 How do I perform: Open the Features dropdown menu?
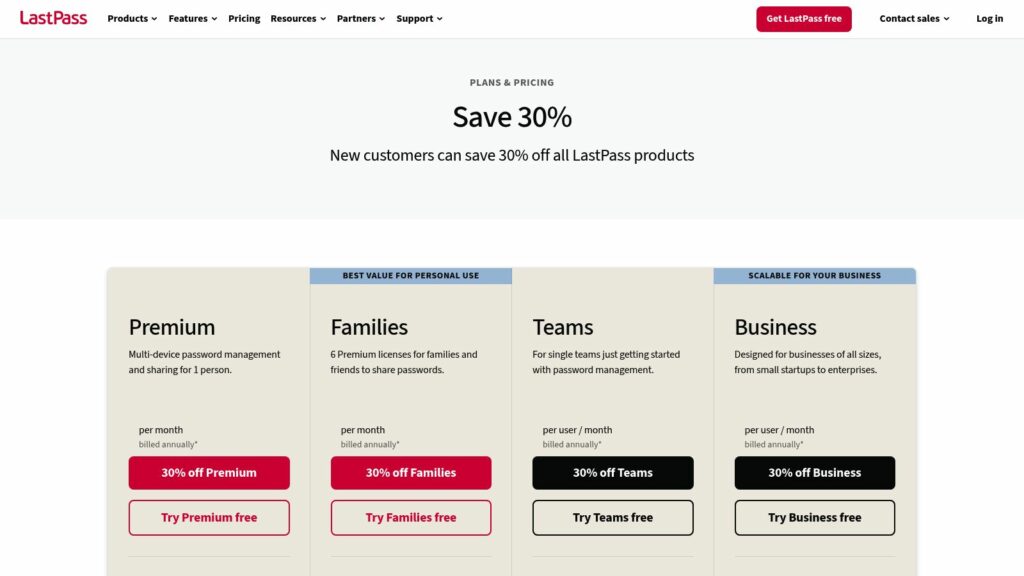[x=193, y=18]
